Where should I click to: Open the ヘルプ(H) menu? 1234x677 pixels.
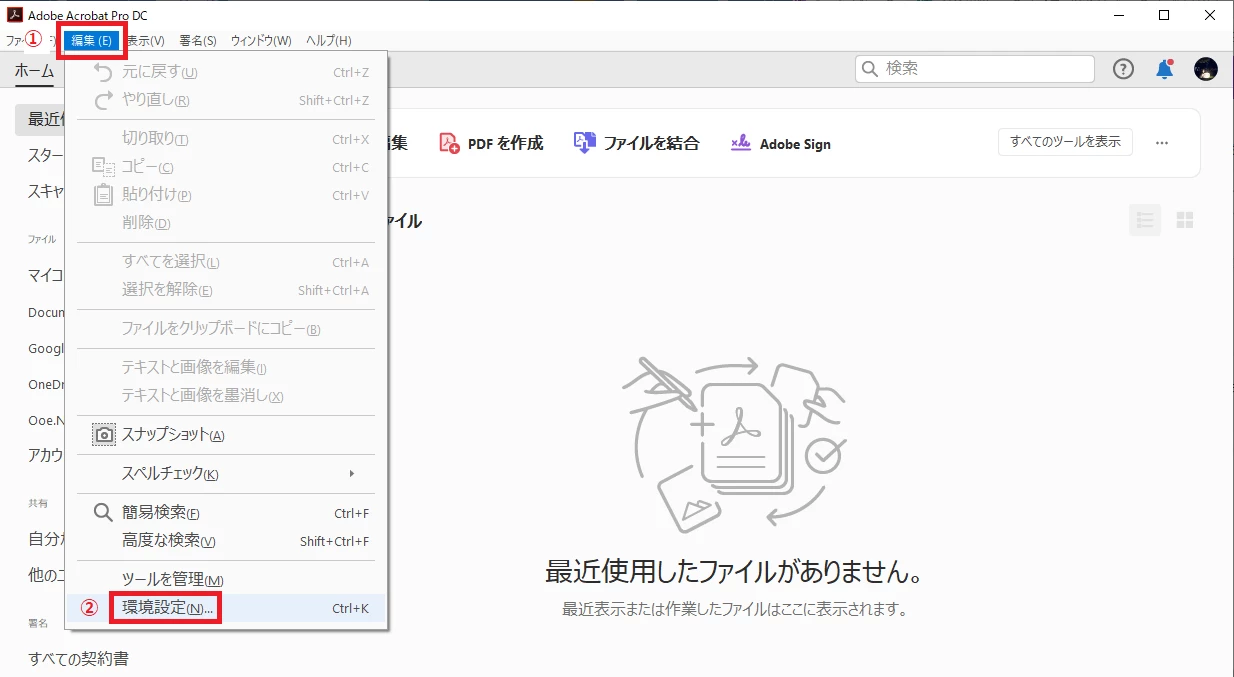pyautogui.click(x=328, y=41)
